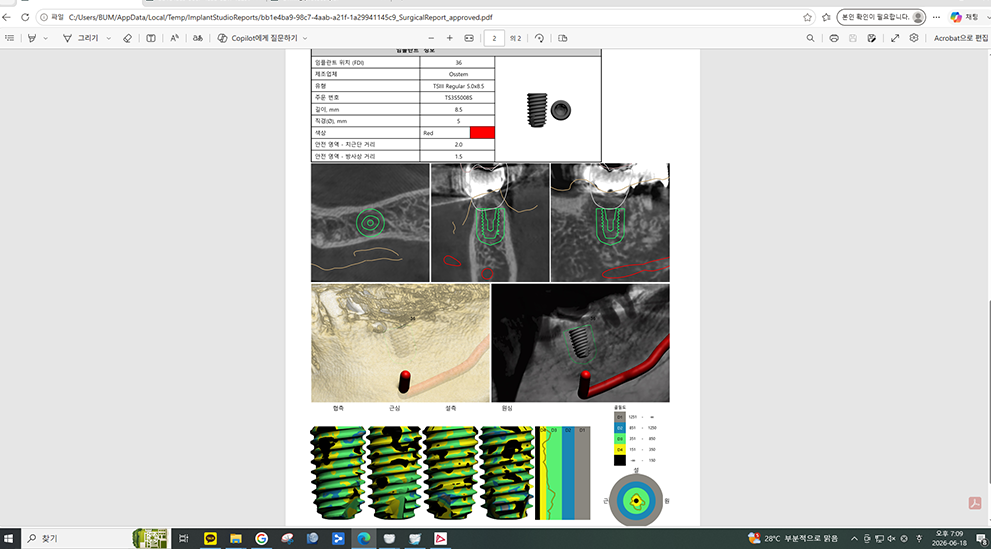
Task: Open 그리기 draw options dropdown arrow
Action: (x=109, y=39)
